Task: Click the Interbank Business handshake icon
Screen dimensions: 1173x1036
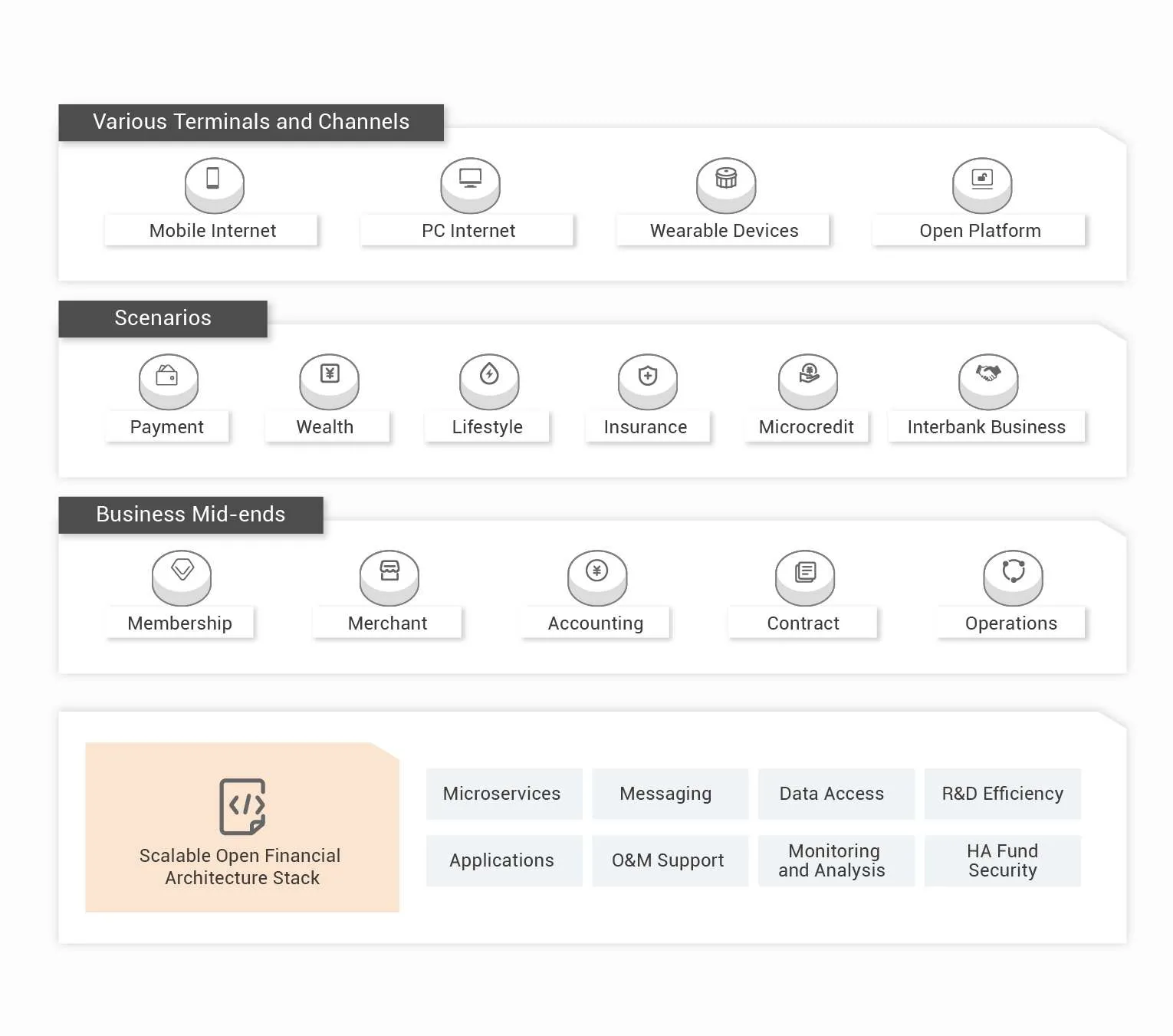Action: (988, 376)
